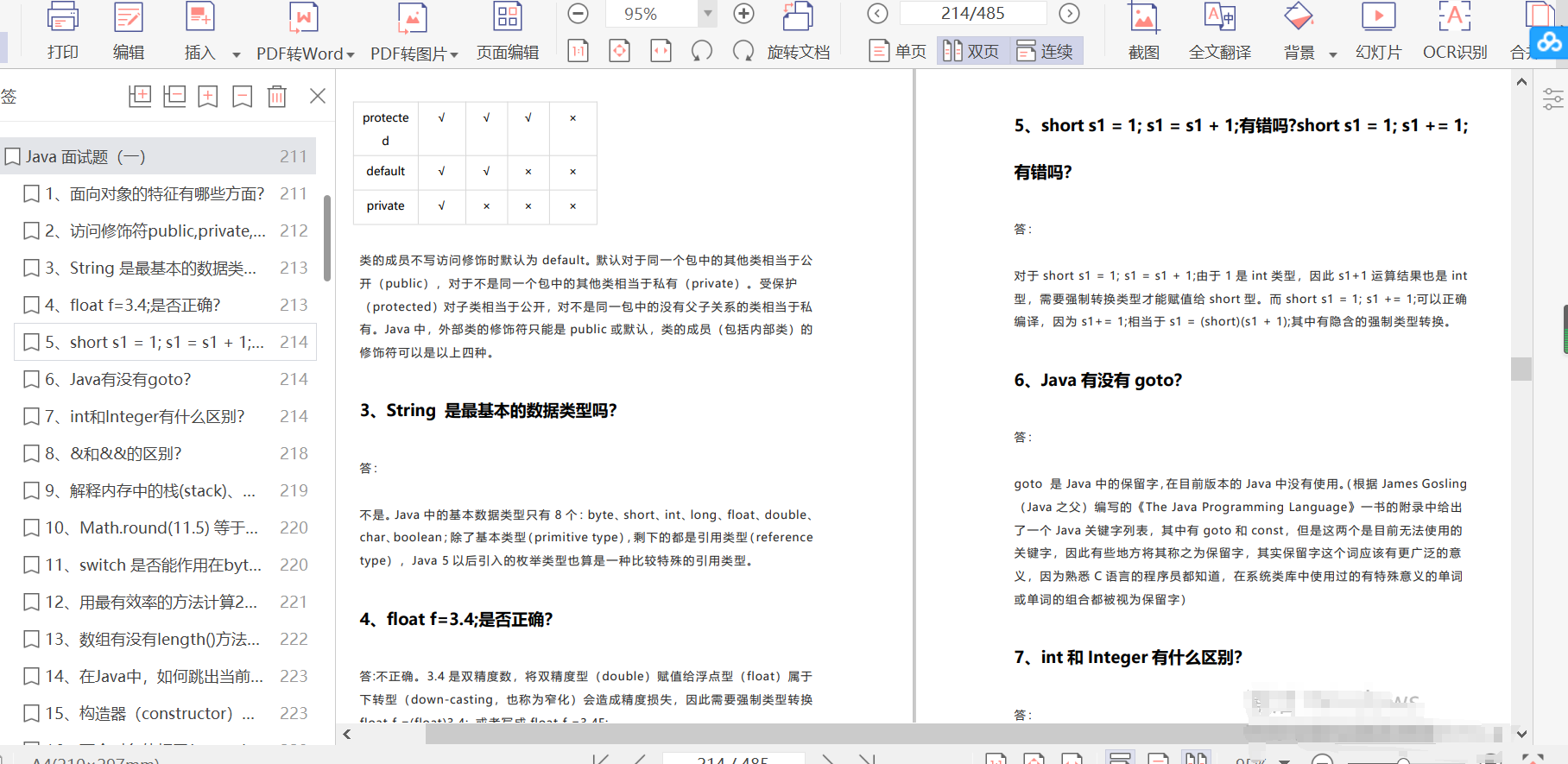The height and width of the screenshot is (764, 1568).
Task: Click the 插入 (Insert) icon
Action: tap(200, 18)
